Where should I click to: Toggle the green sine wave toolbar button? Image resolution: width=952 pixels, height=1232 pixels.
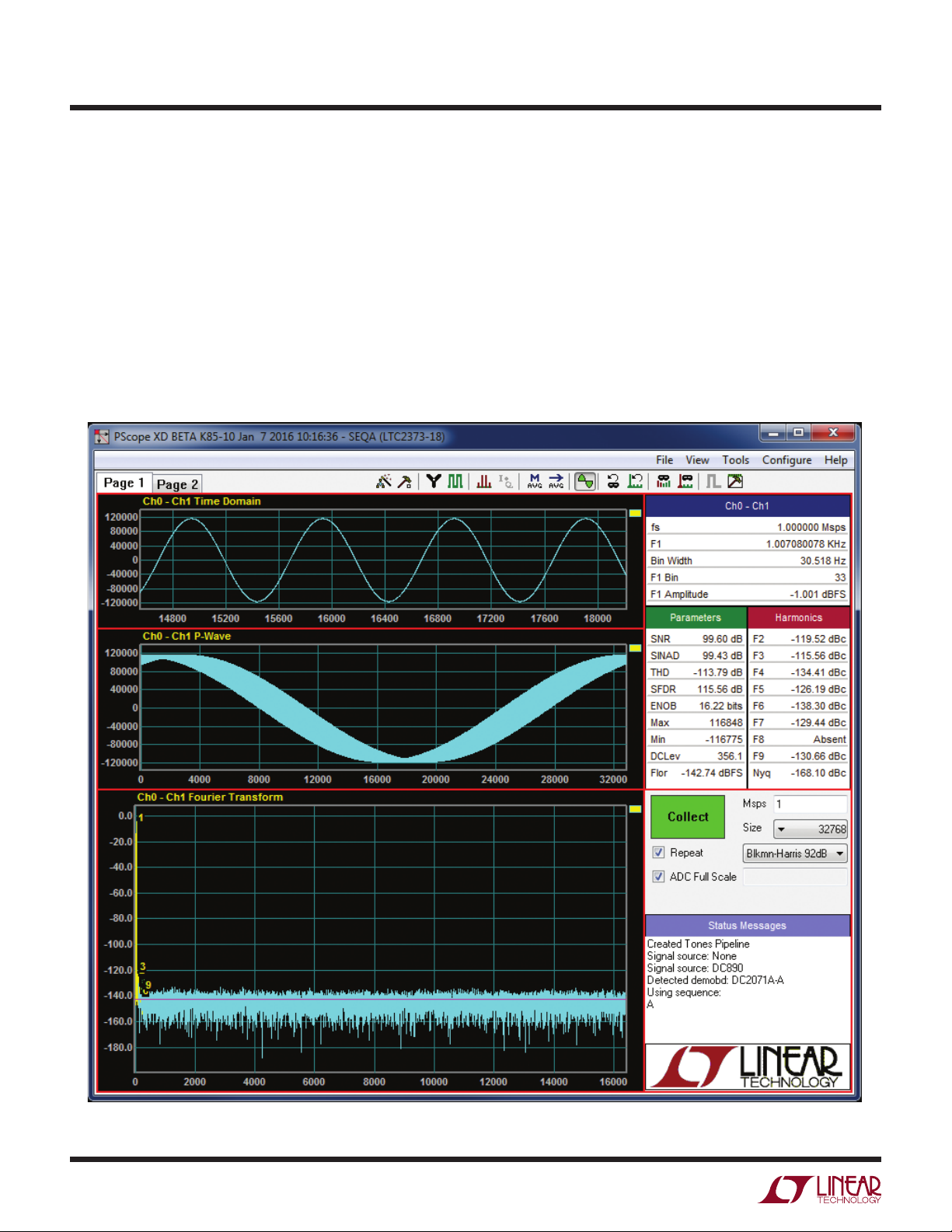coord(585,482)
